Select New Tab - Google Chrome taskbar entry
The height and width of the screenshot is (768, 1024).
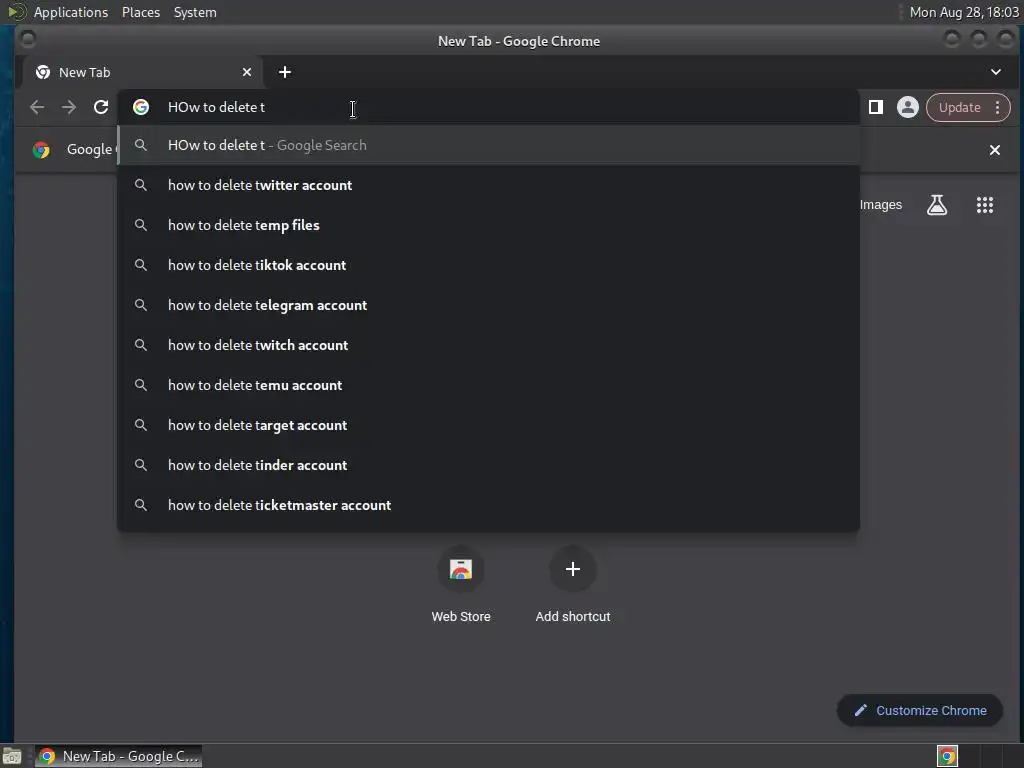119,756
